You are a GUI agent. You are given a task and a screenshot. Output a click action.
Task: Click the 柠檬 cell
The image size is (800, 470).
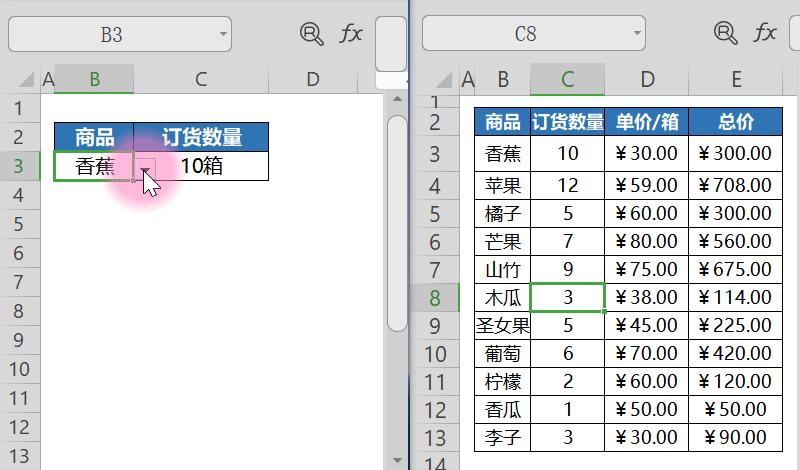click(503, 382)
